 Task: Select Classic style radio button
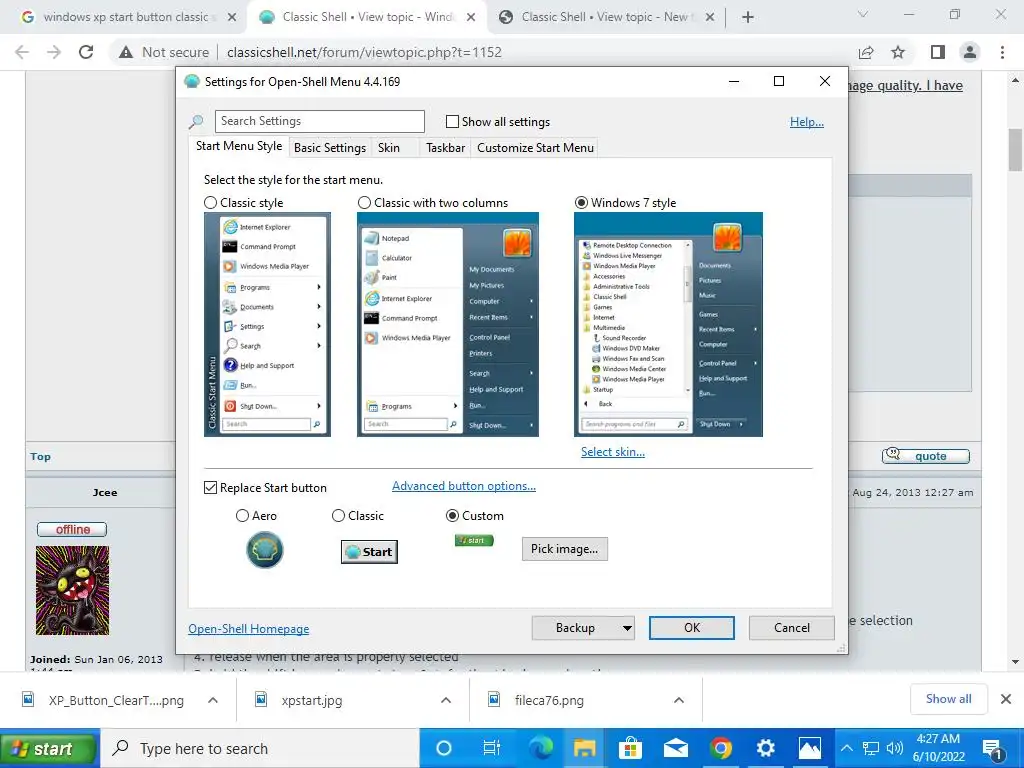point(210,203)
